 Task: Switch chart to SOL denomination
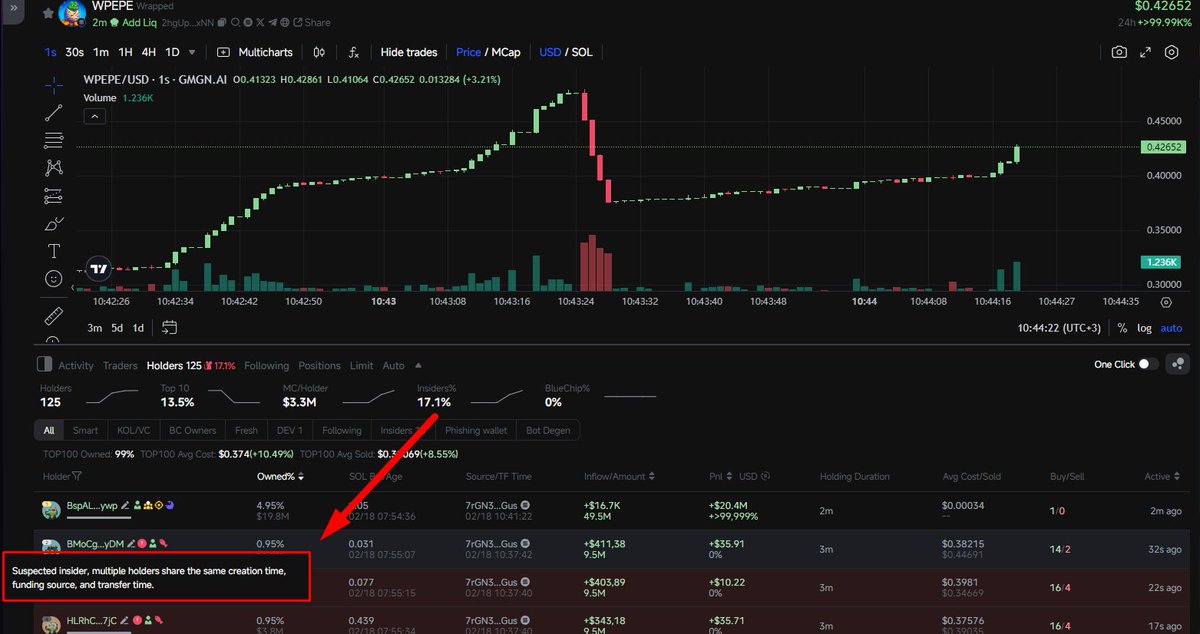tap(582, 52)
